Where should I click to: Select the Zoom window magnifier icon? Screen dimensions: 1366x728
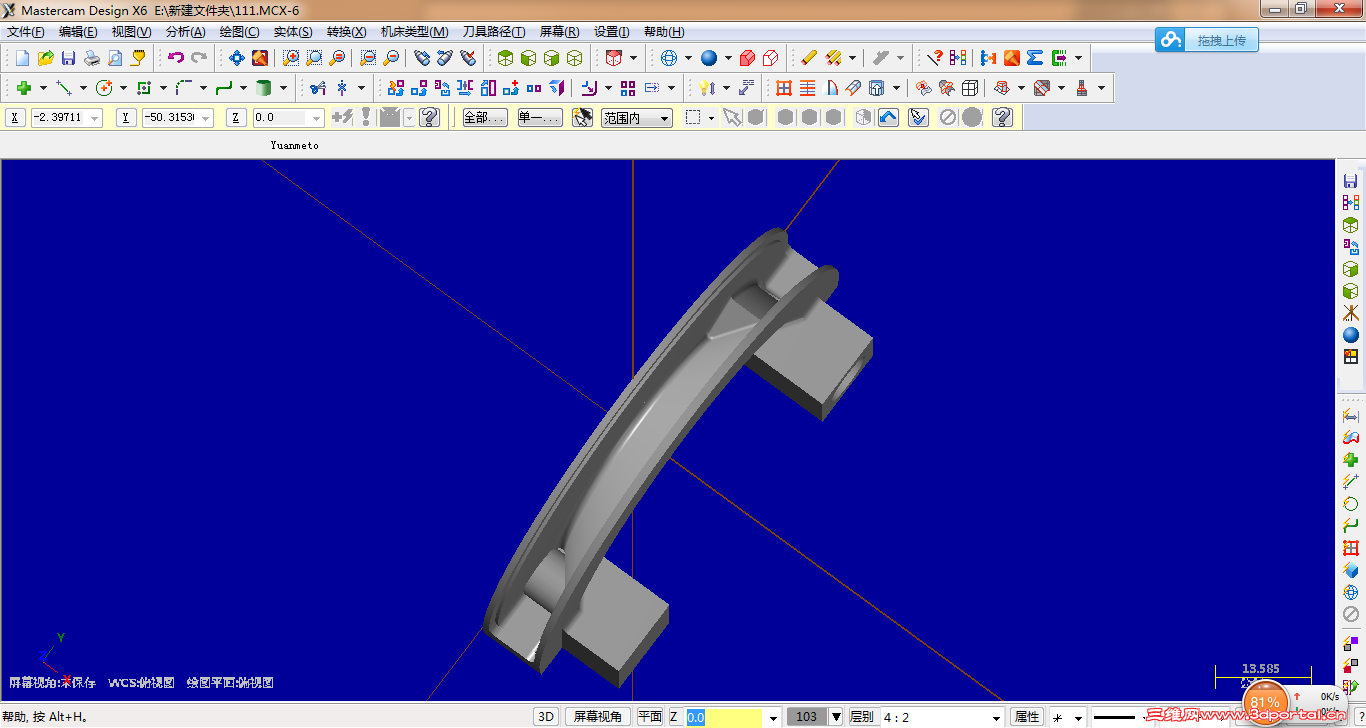291,58
